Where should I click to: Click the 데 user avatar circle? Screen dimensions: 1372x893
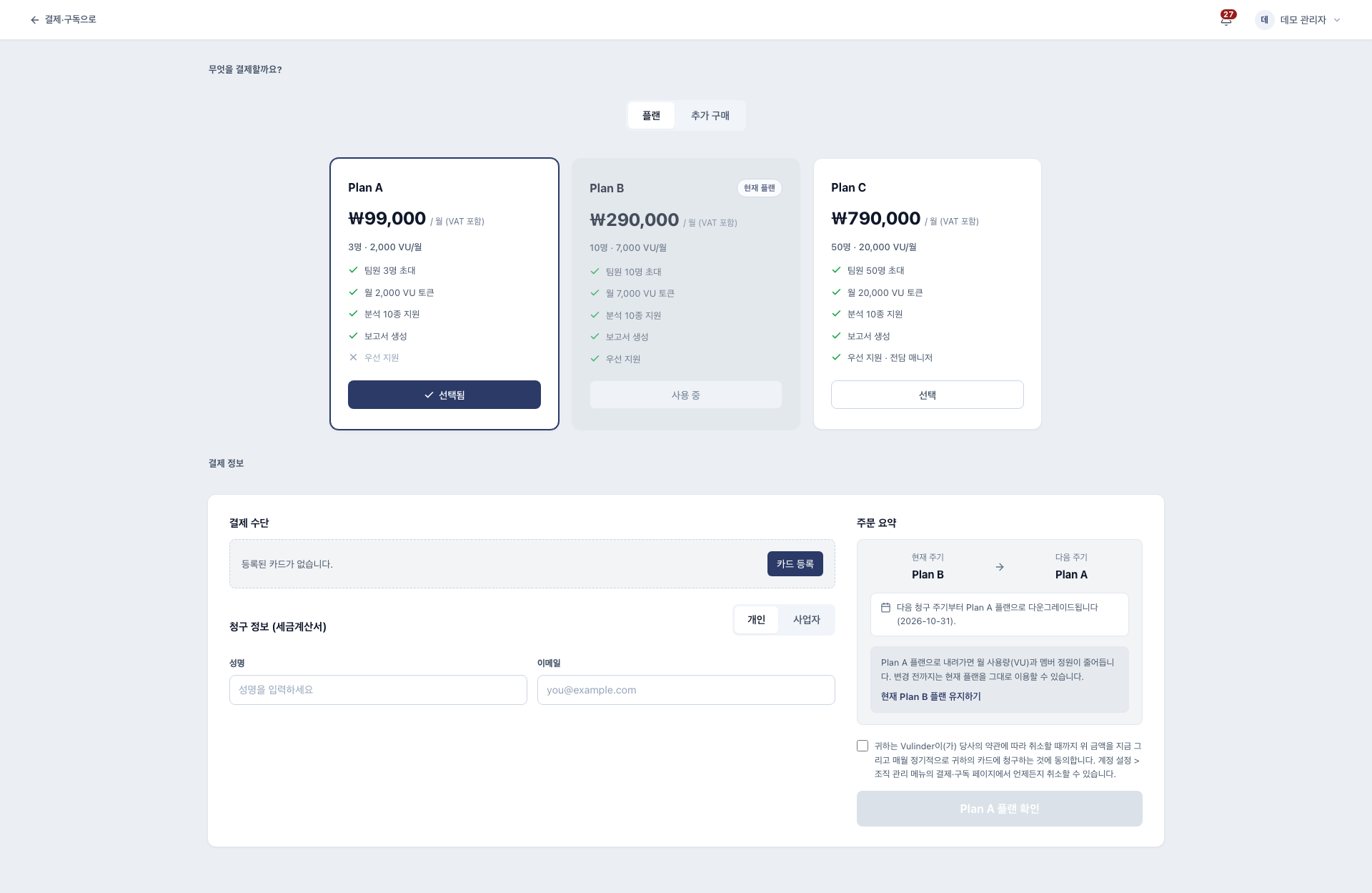[1264, 20]
